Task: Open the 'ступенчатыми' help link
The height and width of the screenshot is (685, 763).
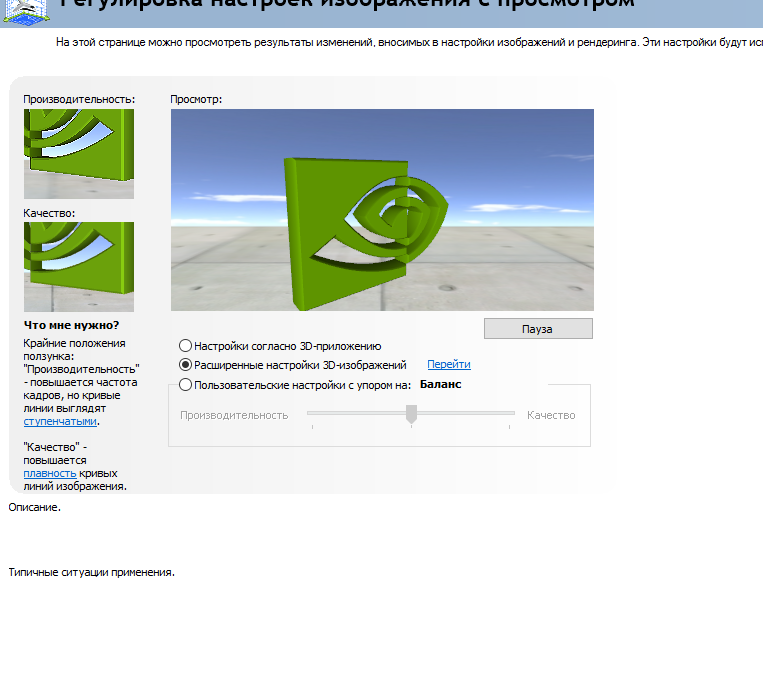Action: (x=60, y=421)
